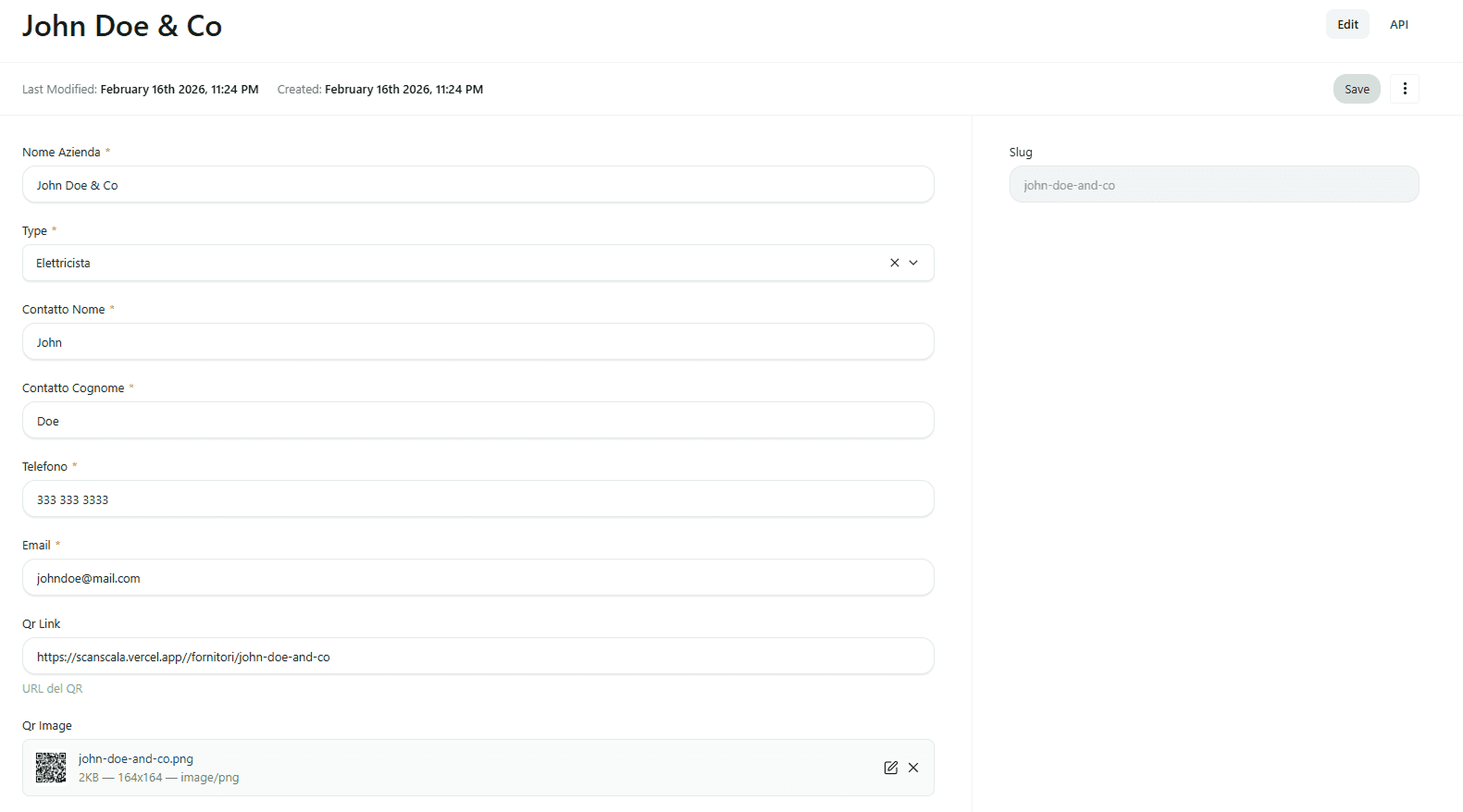Click the Nome Azienda label text
Screen dimensions: 1463x812
[61, 153]
